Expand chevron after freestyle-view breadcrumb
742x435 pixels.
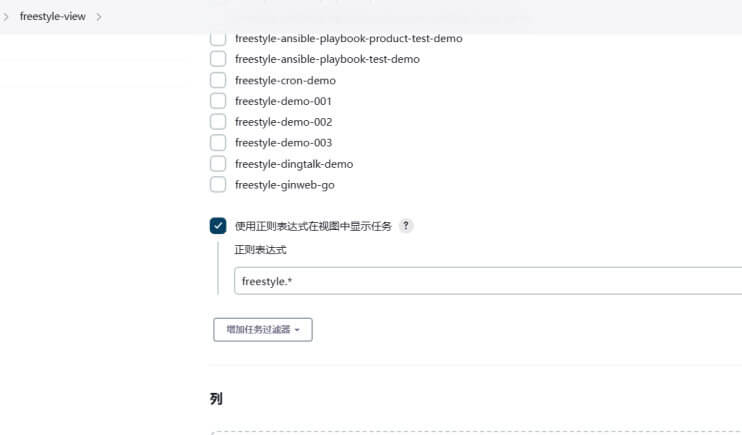98,17
